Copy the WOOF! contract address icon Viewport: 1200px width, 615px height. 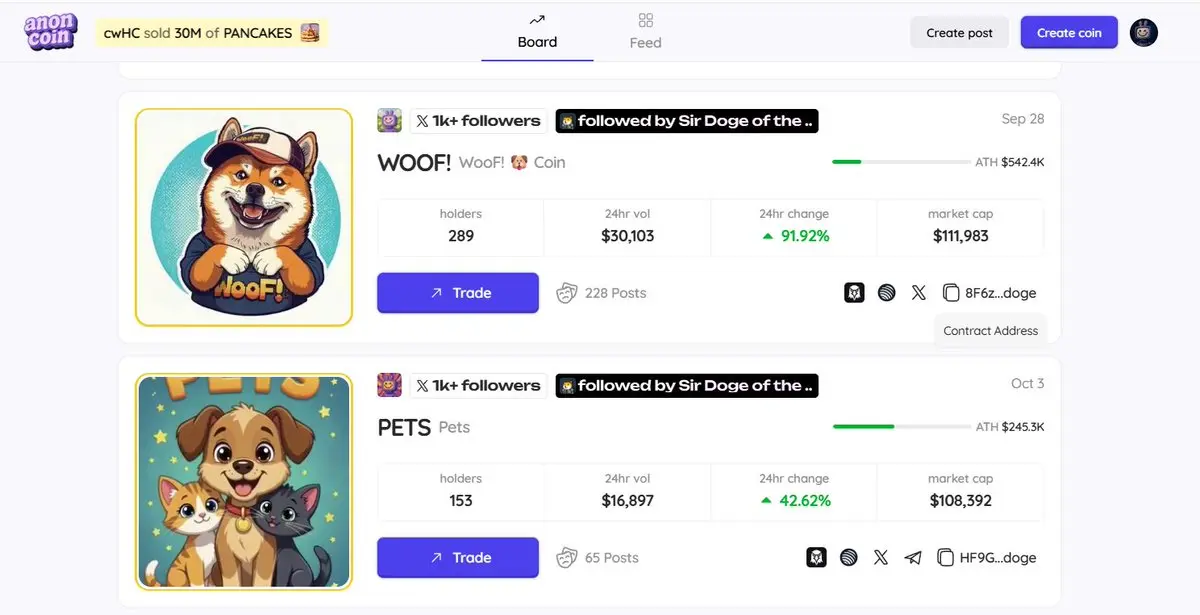click(x=950, y=293)
